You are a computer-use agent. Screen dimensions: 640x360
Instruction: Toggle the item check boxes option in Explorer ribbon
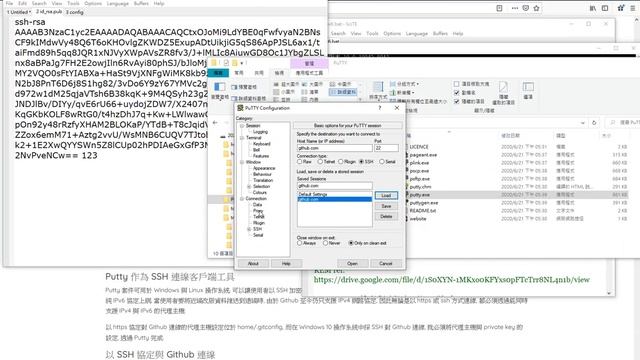(457, 84)
